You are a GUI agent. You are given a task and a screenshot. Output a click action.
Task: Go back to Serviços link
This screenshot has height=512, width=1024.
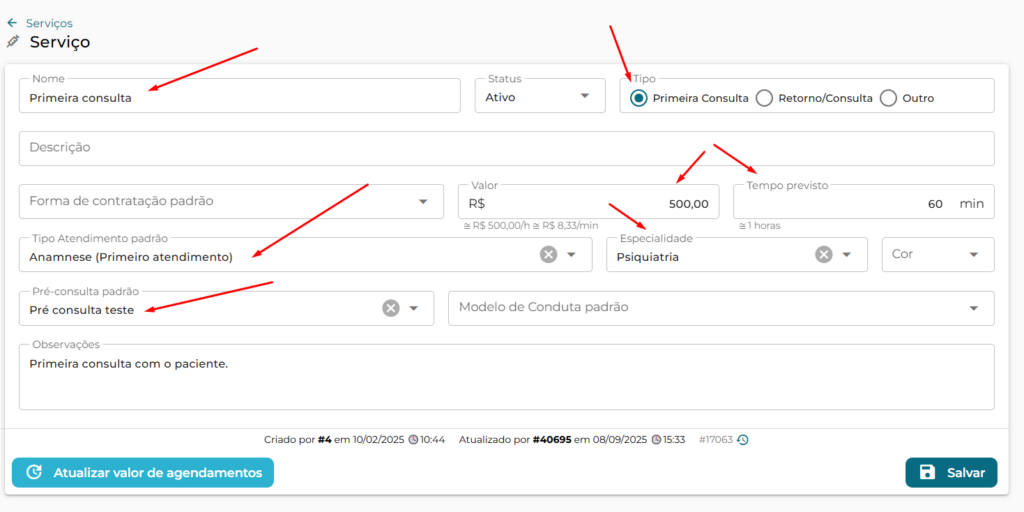49,24
